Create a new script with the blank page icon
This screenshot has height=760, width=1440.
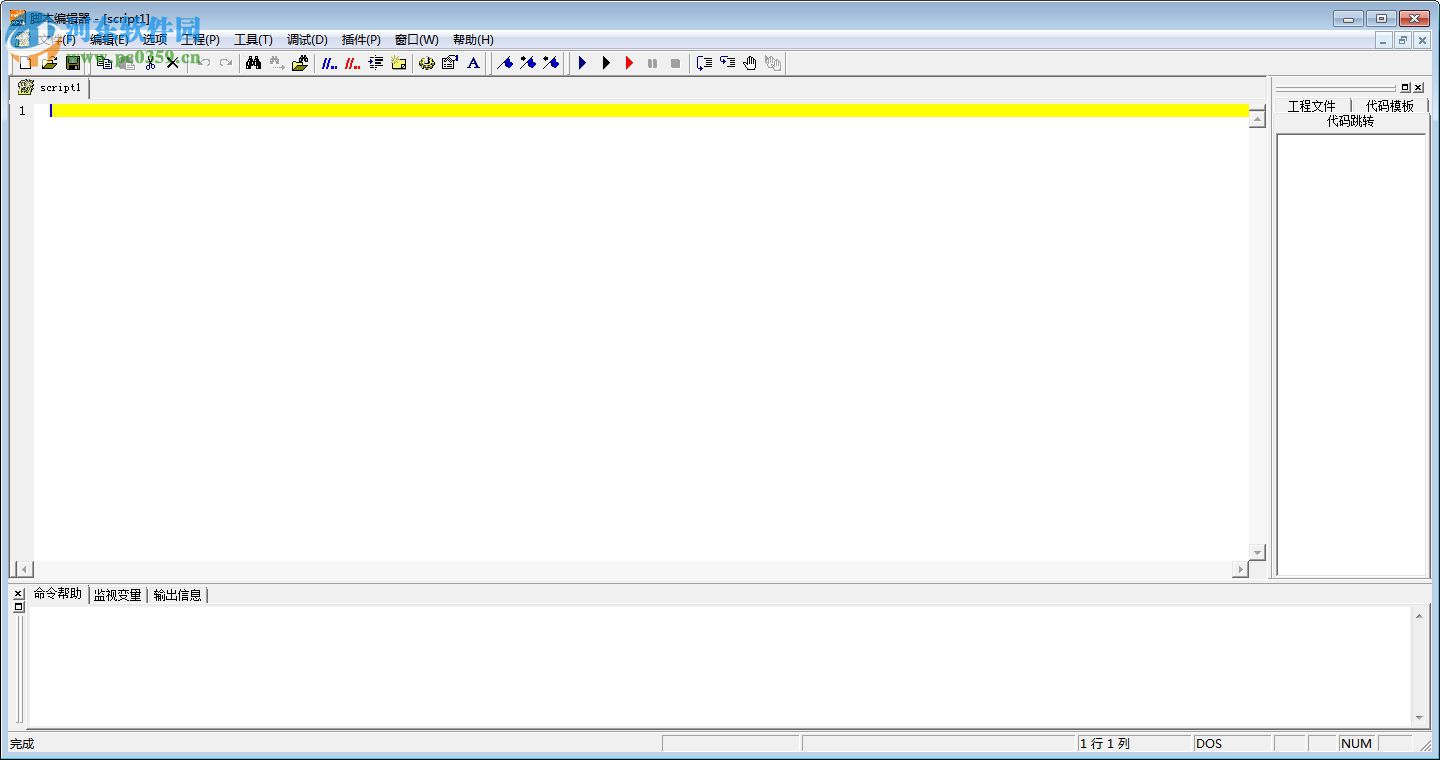(26, 63)
